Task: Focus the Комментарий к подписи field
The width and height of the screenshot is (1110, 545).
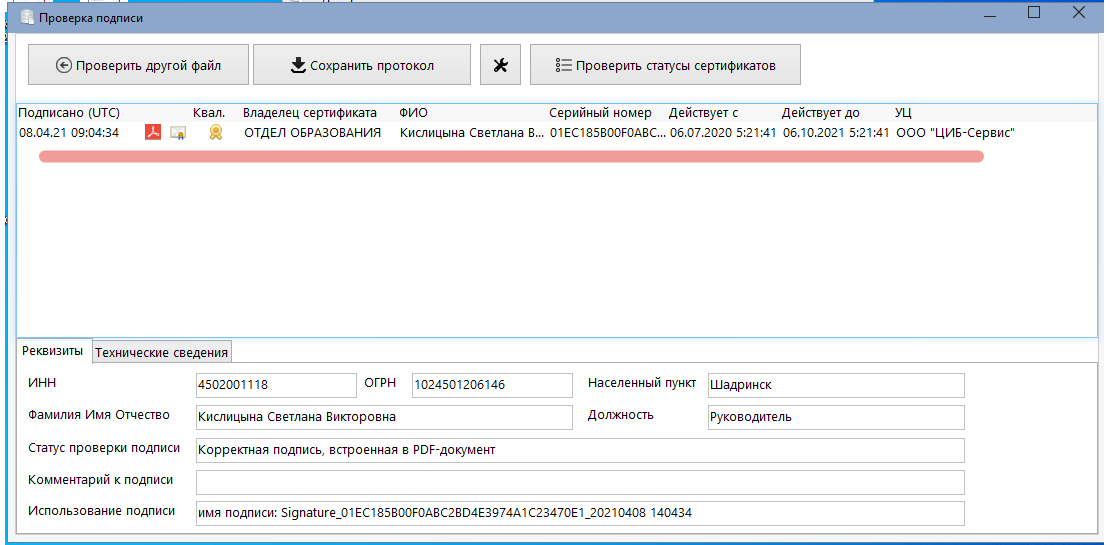Action: pos(580,482)
